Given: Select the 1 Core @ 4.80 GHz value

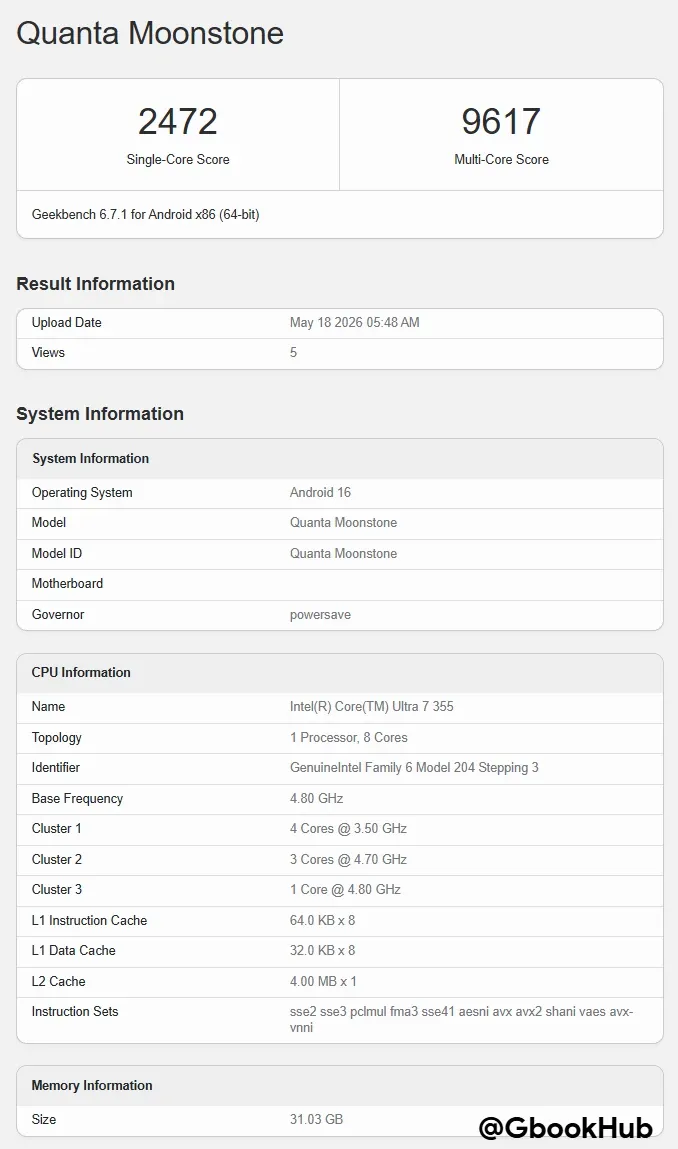Looking at the screenshot, I should point(345,889).
